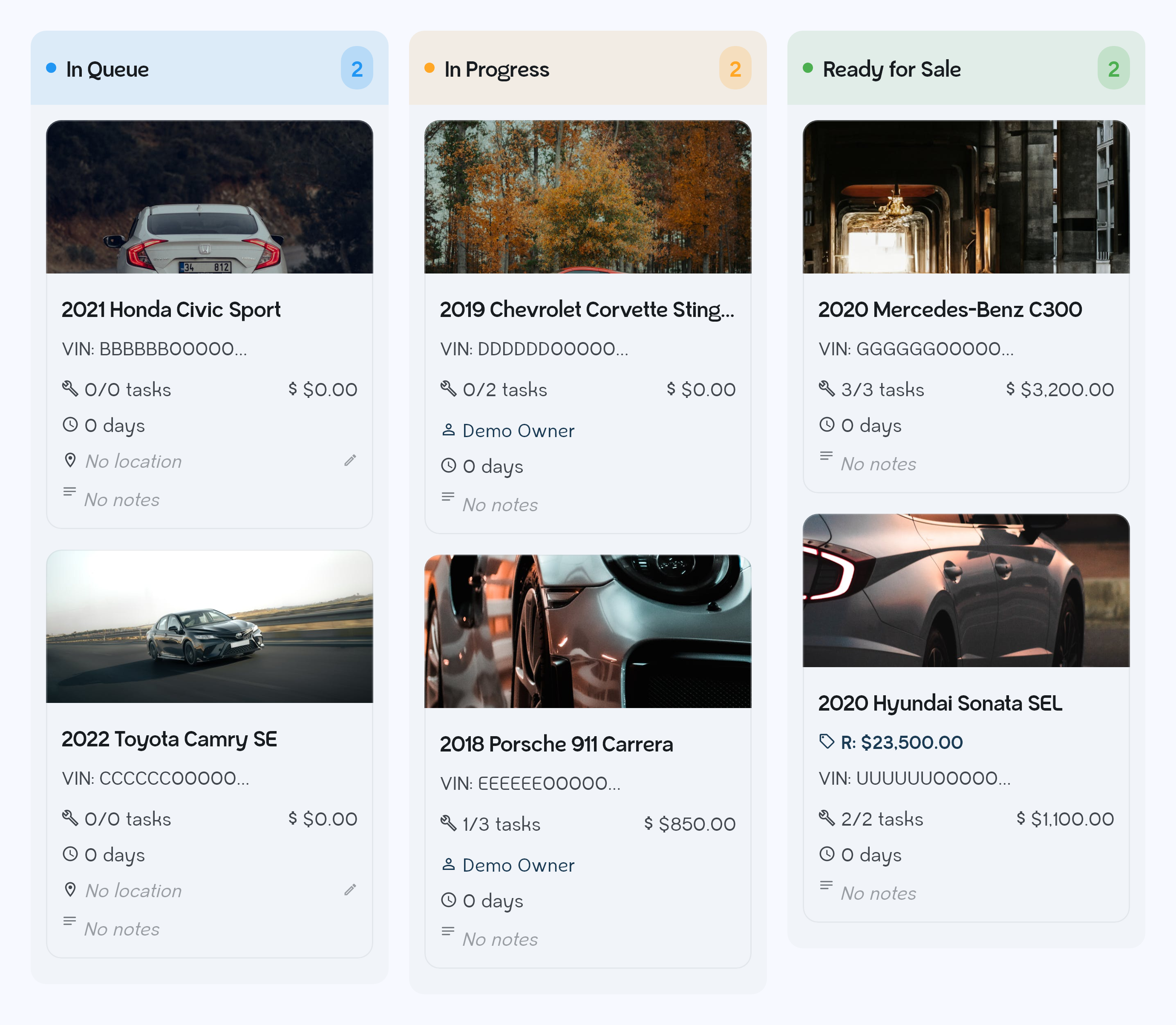This screenshot has height=1025, width=1176.
Task: Click the dollar icon beside Mercedes $3,200.00
Action: [x=1011, y=389]
